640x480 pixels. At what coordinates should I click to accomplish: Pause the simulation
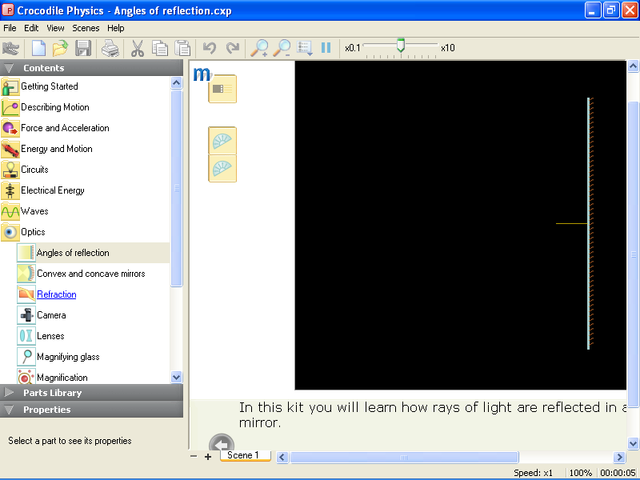pyautogui.click(x=326, y=48)
